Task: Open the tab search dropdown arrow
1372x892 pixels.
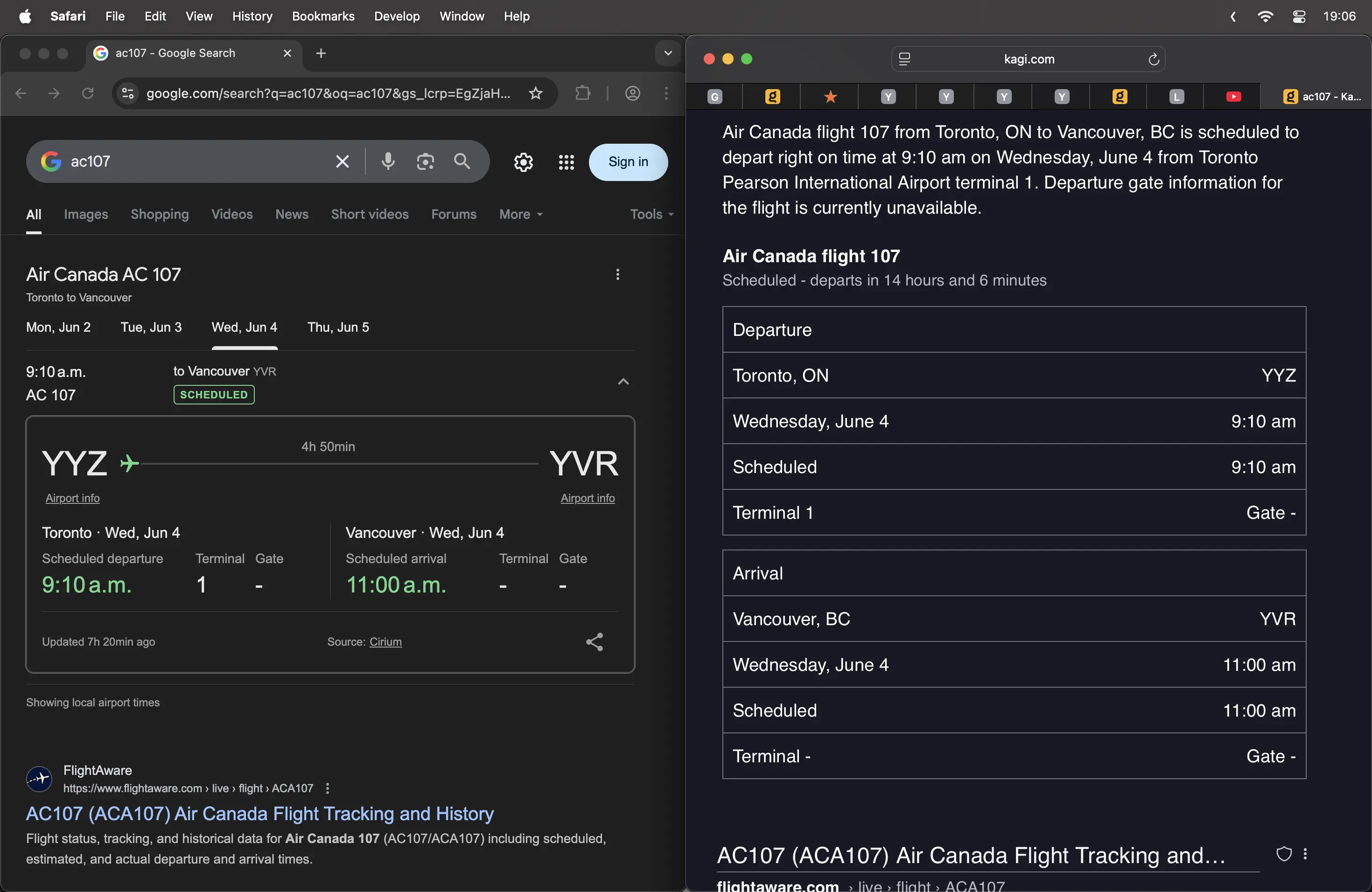Action: [667, 54]
